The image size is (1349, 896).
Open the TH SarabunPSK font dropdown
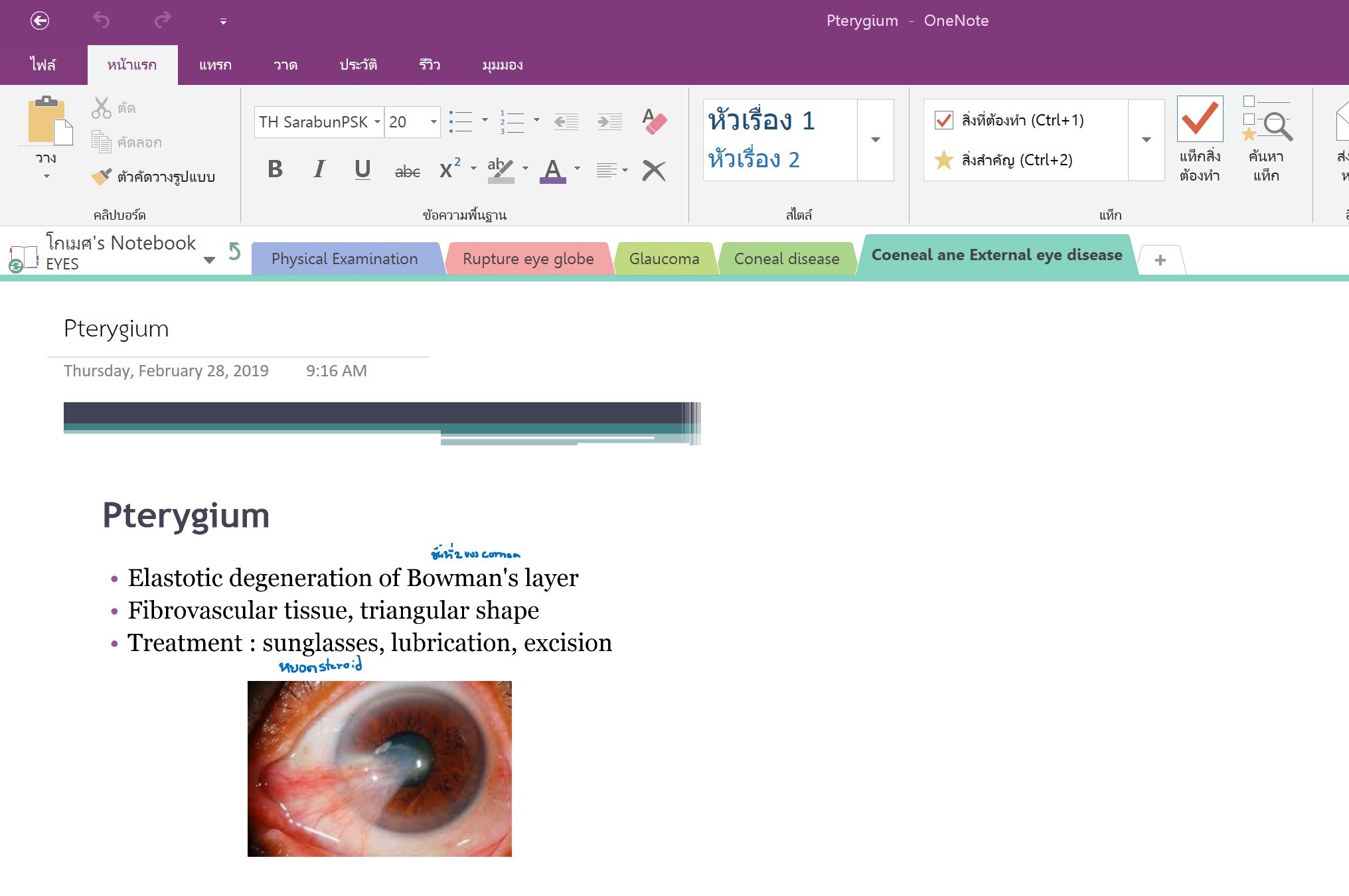[x=377, y=122]
